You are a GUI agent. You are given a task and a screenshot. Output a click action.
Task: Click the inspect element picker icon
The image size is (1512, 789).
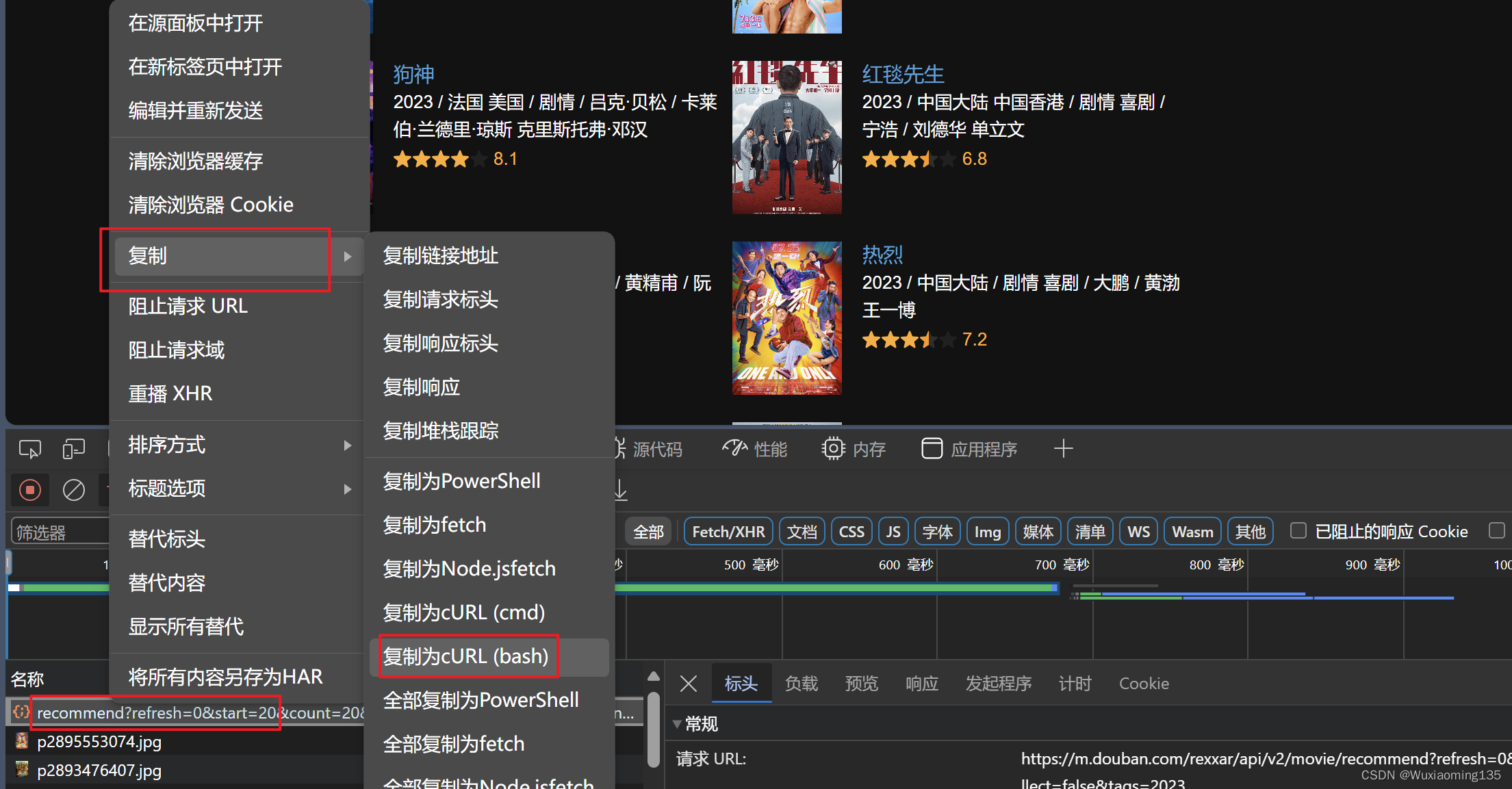[30, 449]
